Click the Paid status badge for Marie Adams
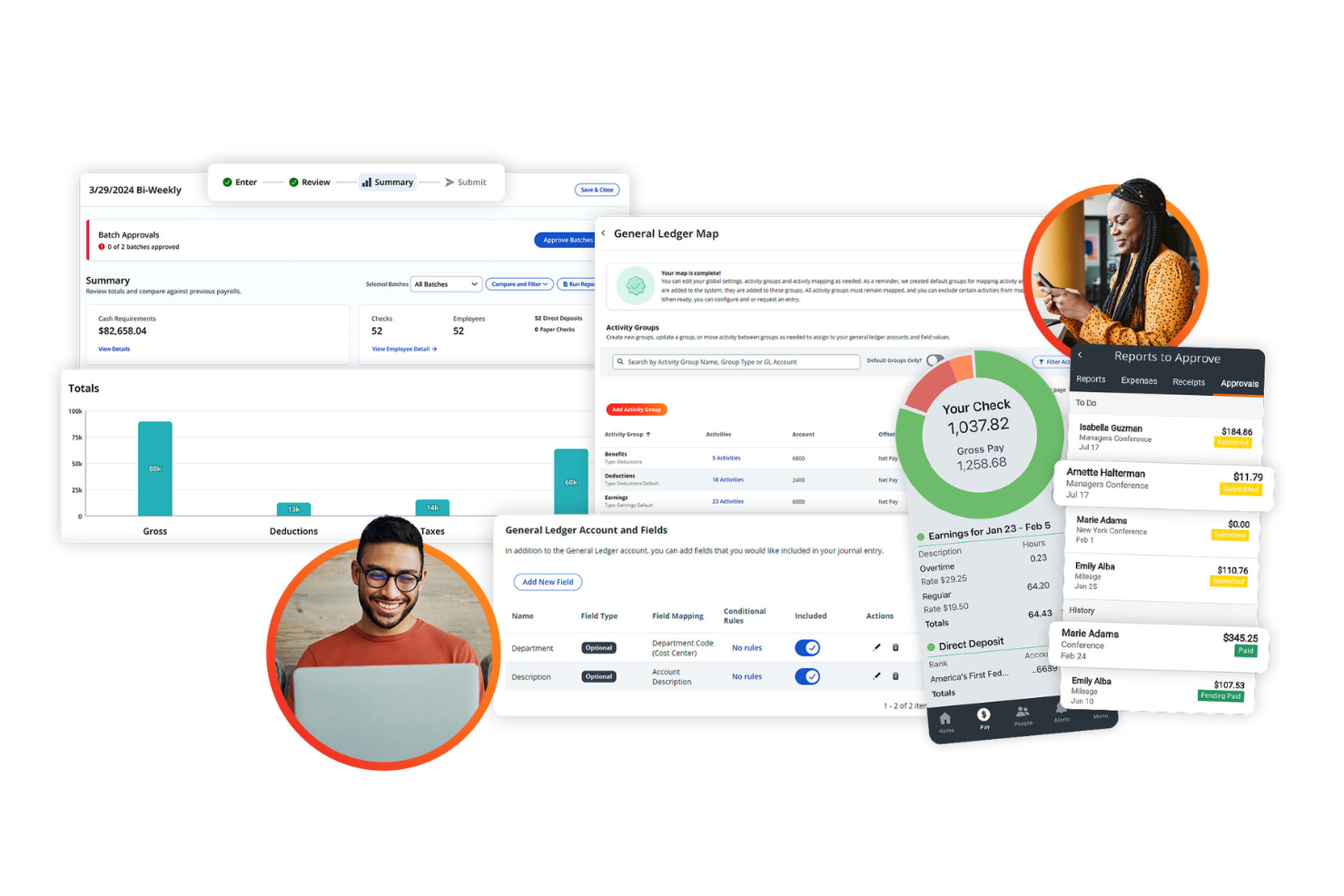This screenshot has width=1344, height=896. [x=1245, y=651]
